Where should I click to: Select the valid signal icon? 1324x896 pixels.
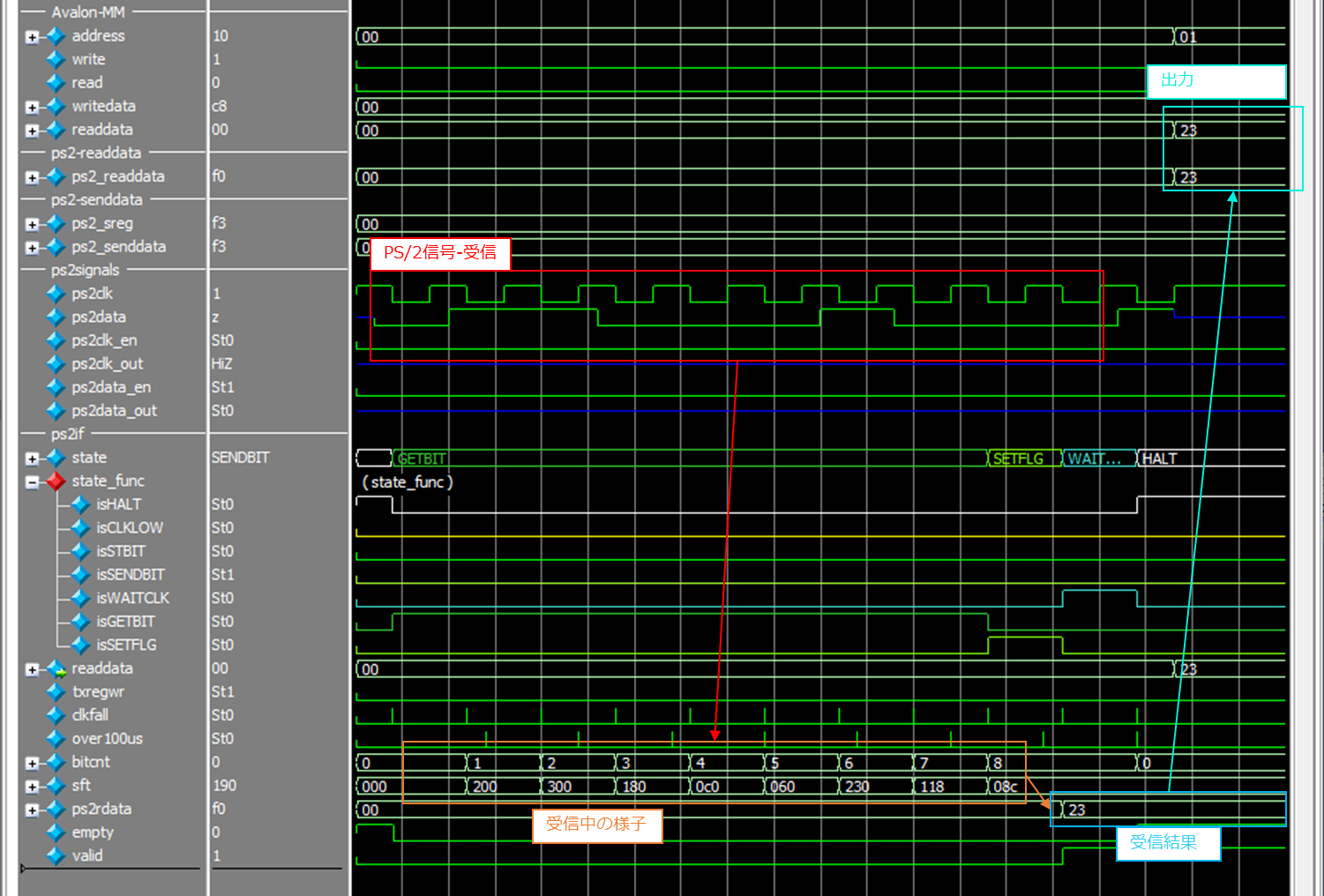pyautogui.click(x=56, y=855)
